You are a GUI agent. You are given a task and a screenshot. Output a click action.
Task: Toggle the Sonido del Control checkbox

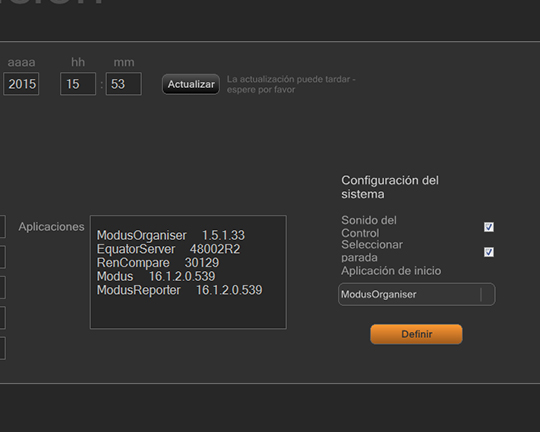pyautogui.click(x=489, y=227)
